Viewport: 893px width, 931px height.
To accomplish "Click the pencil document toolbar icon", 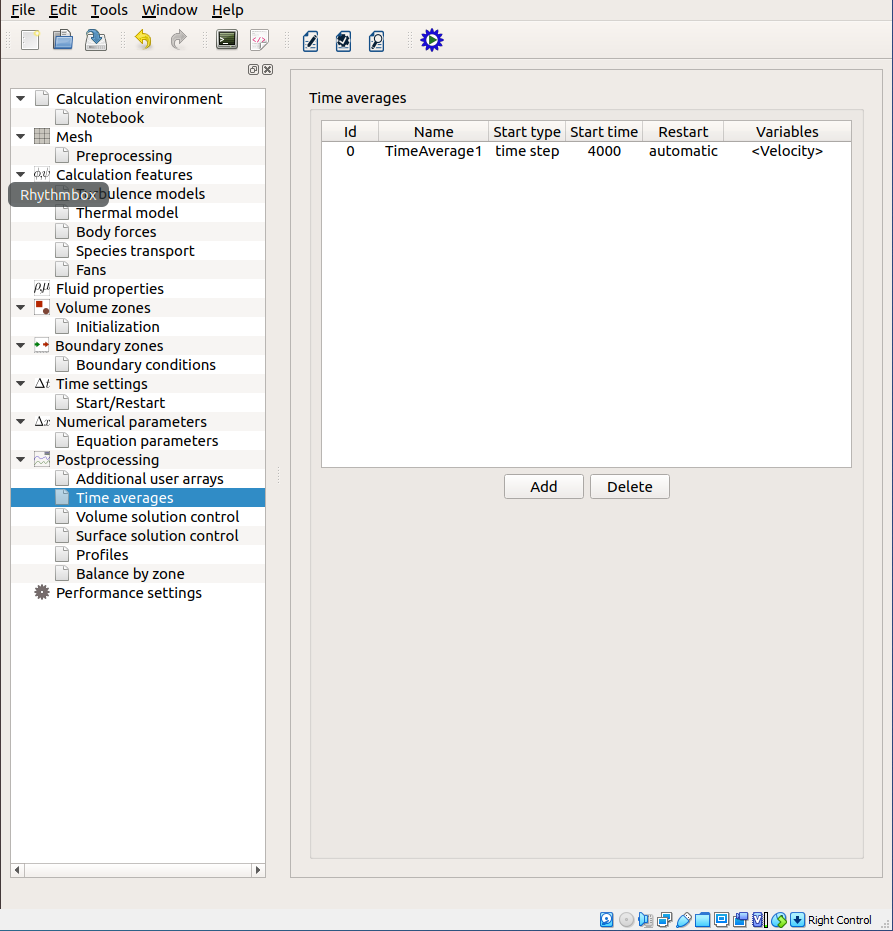I will click(x=310, y=40).
